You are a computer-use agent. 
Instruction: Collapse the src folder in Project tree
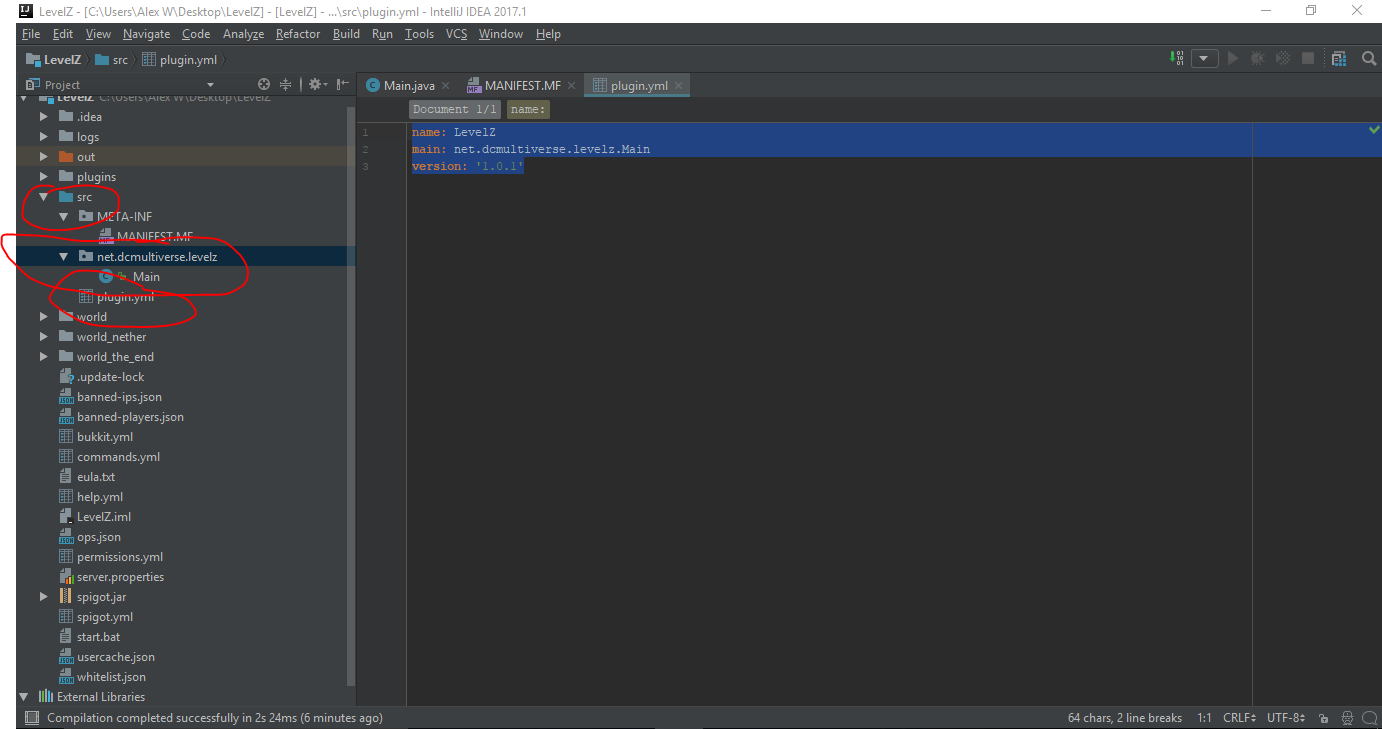tap(43, 196)
